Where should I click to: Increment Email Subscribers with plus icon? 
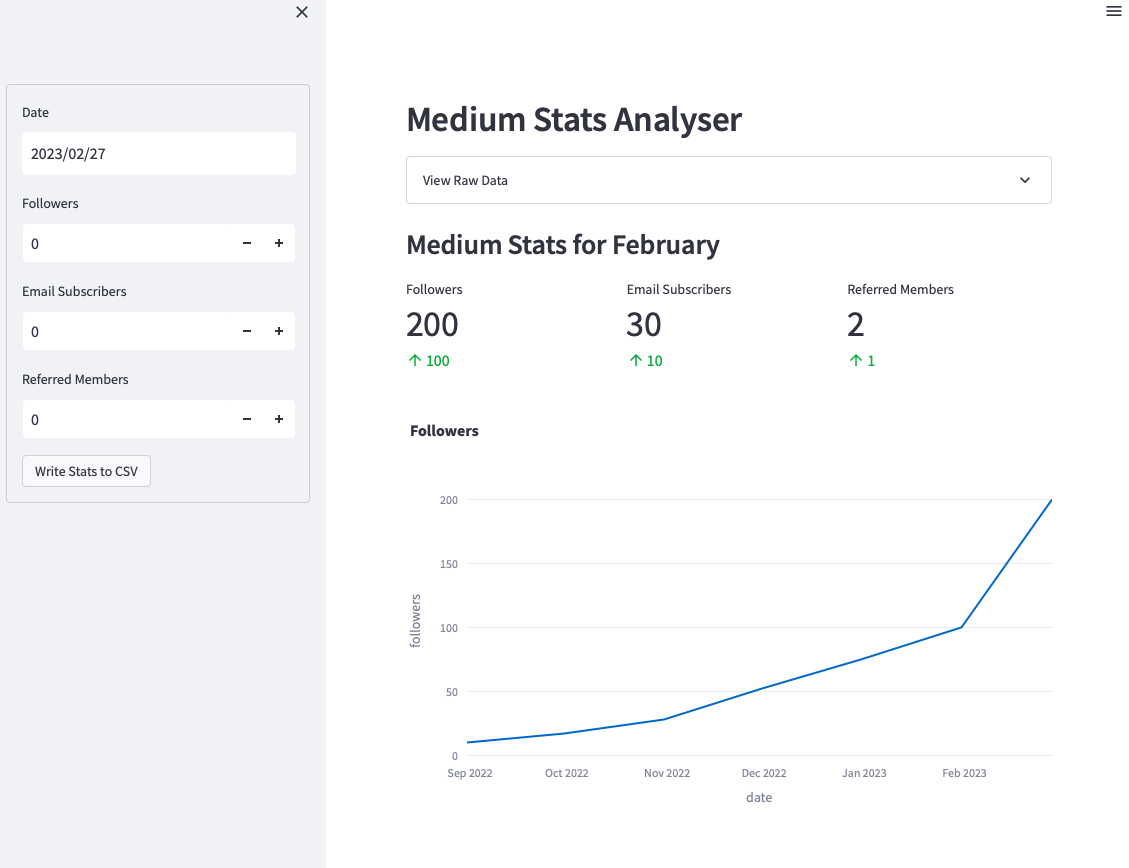[279, 331]
